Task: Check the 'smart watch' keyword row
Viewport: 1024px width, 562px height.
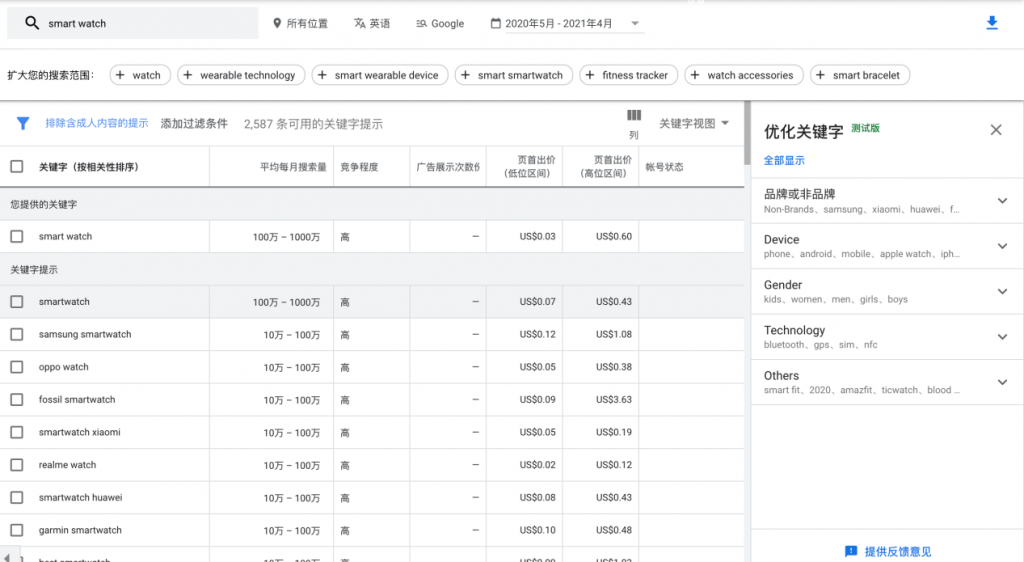Action: tap(17, 236)
